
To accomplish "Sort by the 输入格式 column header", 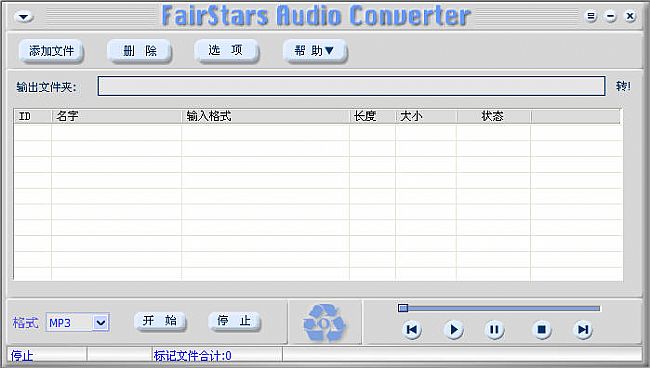I will [266, 116].
